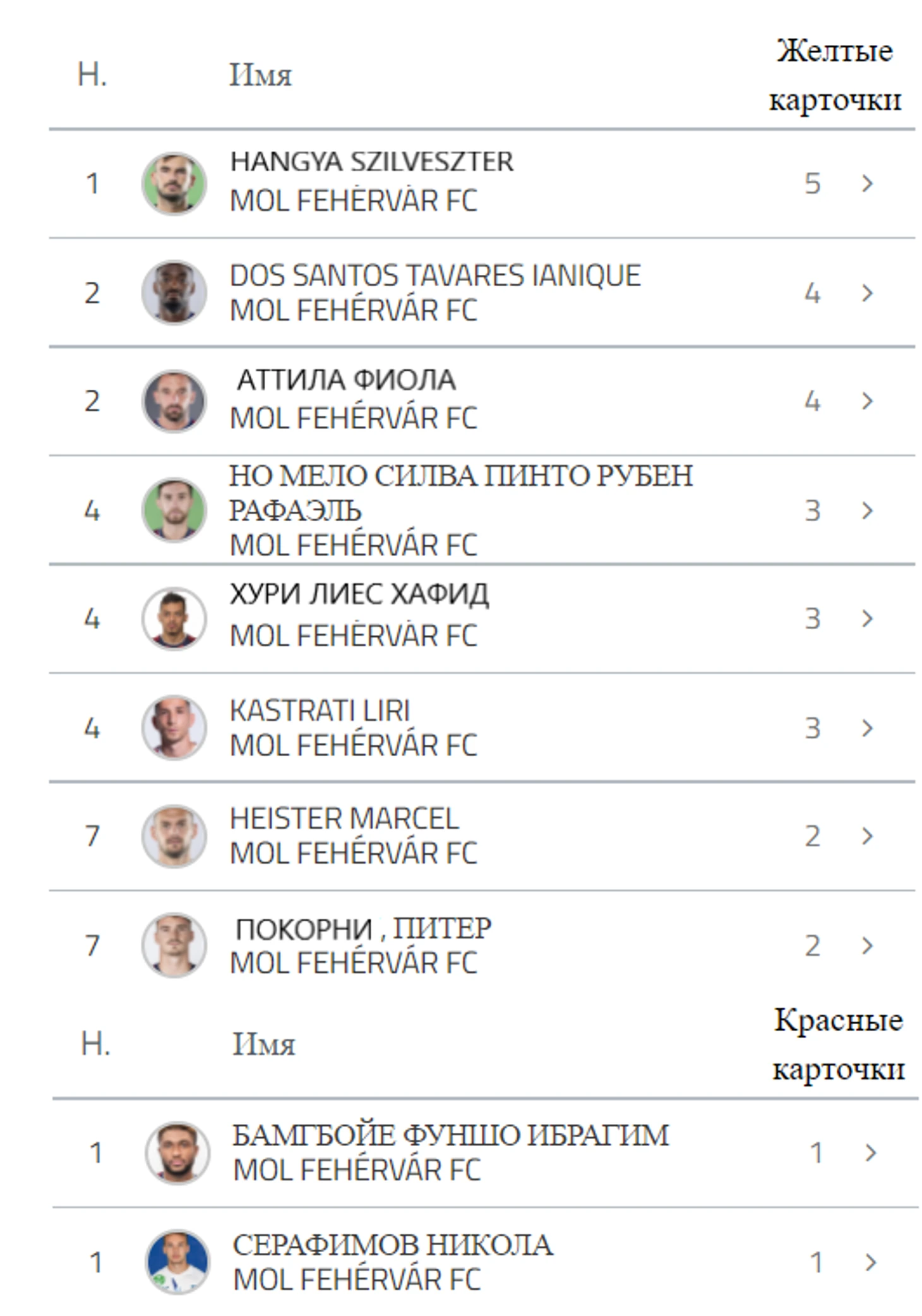Click the HEISTER MARCEL player name
Image resolution: width=922 pixels, height=1316 pixels.
click(x=344, y=819)
